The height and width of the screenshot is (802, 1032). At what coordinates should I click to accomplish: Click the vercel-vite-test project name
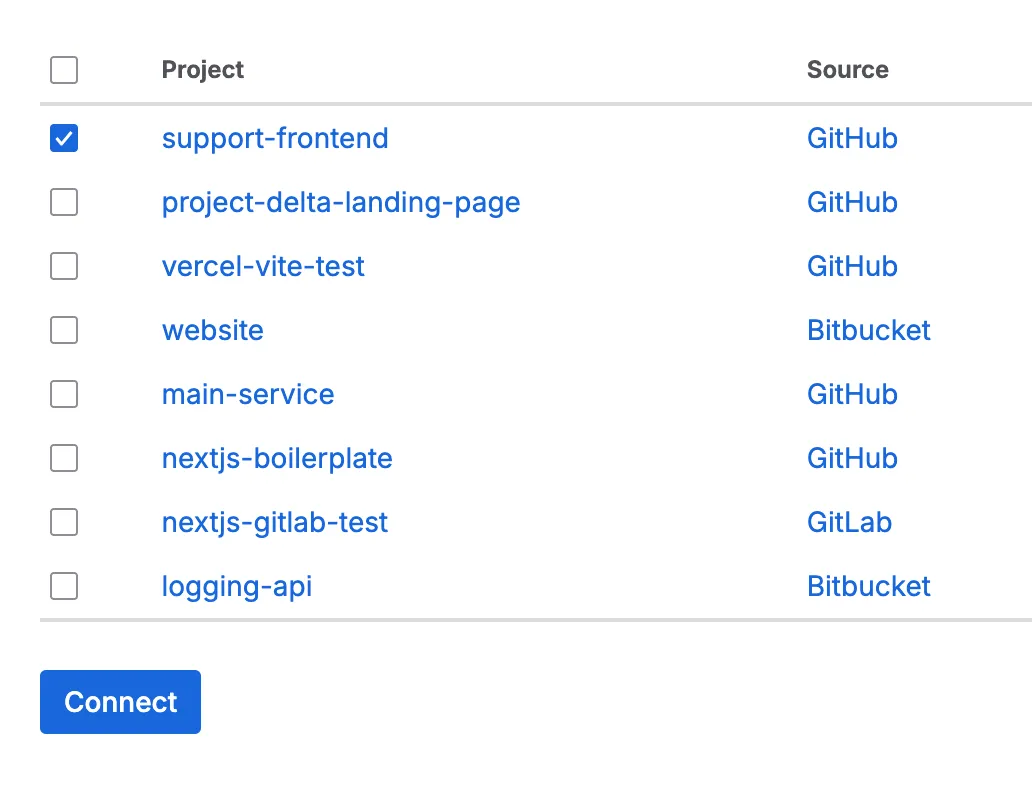coord(263,266)
